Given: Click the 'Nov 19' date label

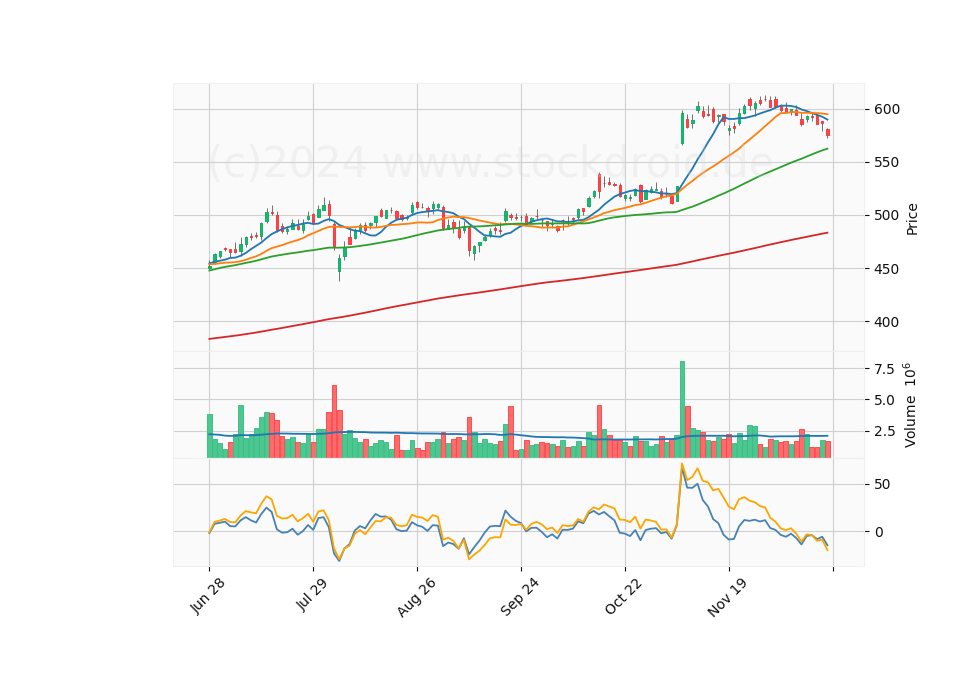Looking at the screenshot, I should (727, 597).
